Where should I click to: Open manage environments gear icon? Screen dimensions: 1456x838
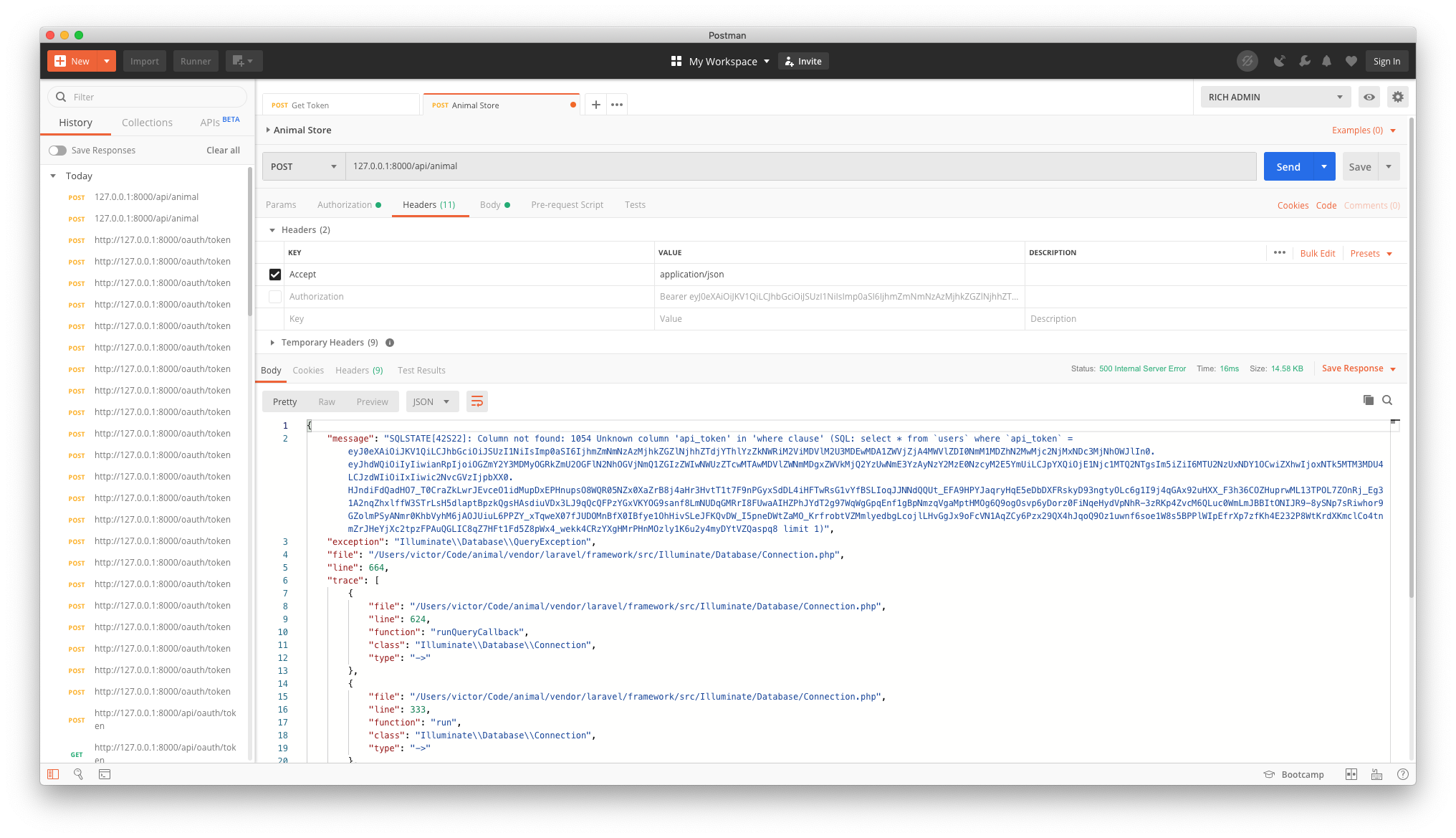pos(1398,97)
